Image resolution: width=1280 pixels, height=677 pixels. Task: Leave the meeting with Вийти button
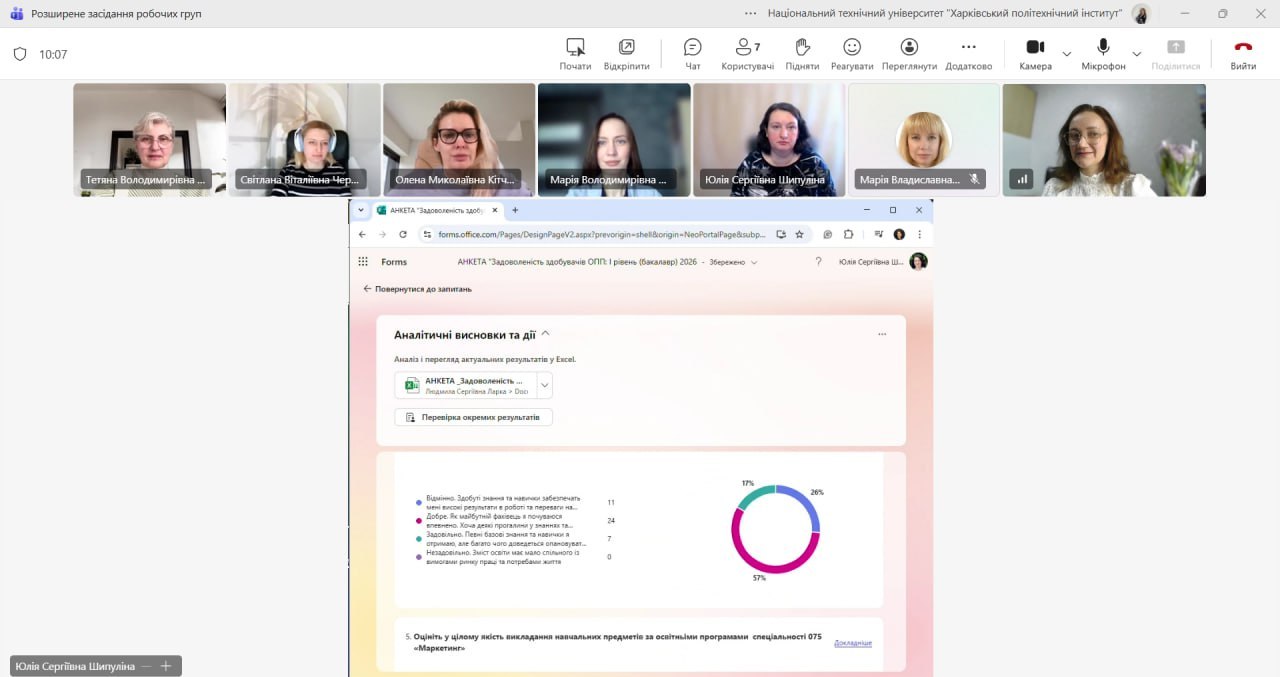(1243, 54)
